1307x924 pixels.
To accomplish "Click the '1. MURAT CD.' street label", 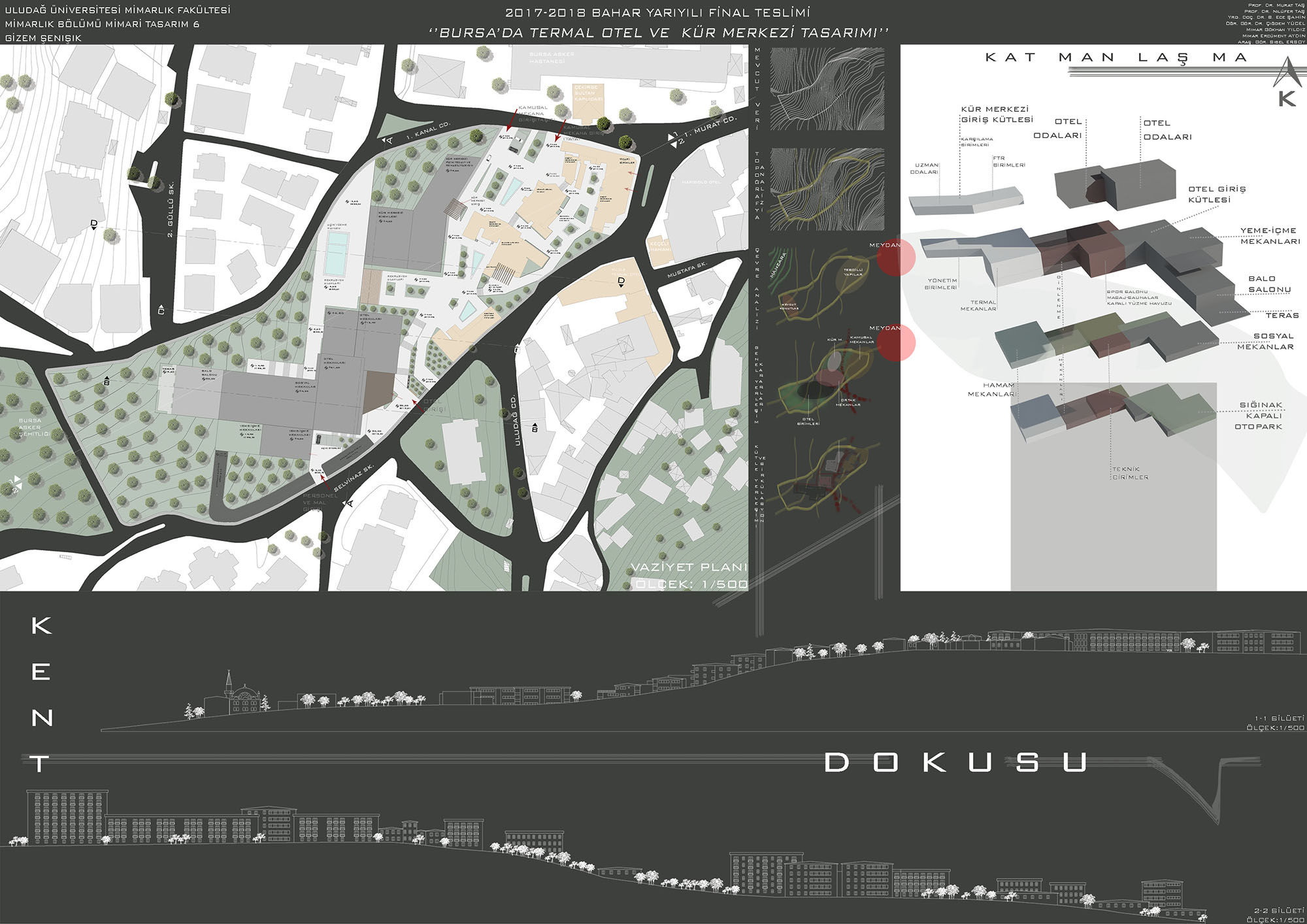I will coord(711,128).
